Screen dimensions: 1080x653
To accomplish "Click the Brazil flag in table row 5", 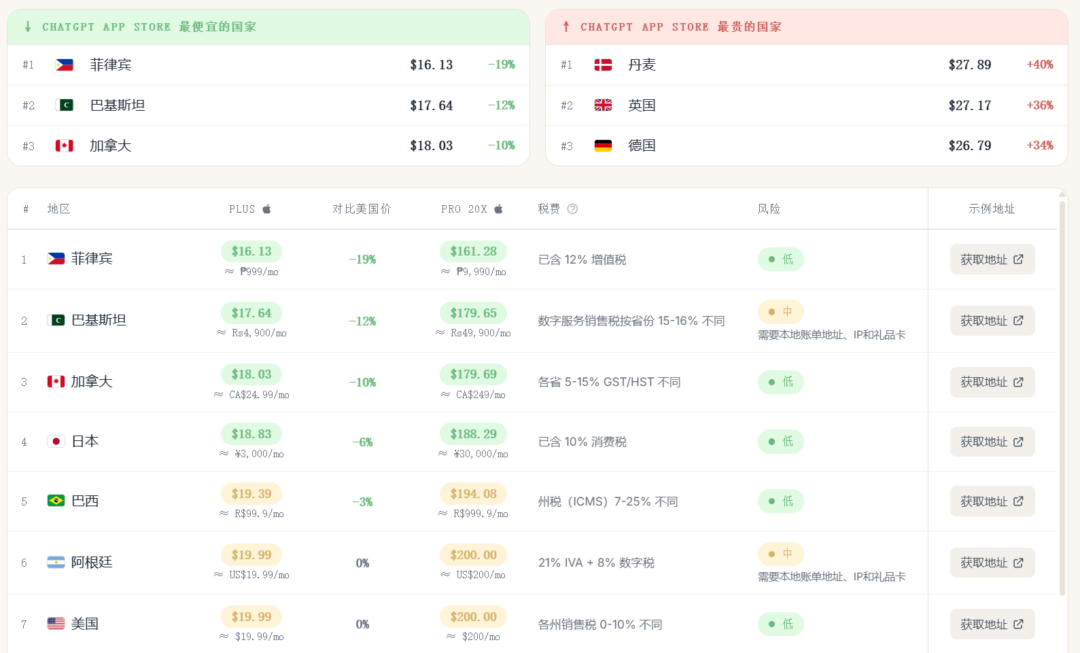I will [56, 501].
